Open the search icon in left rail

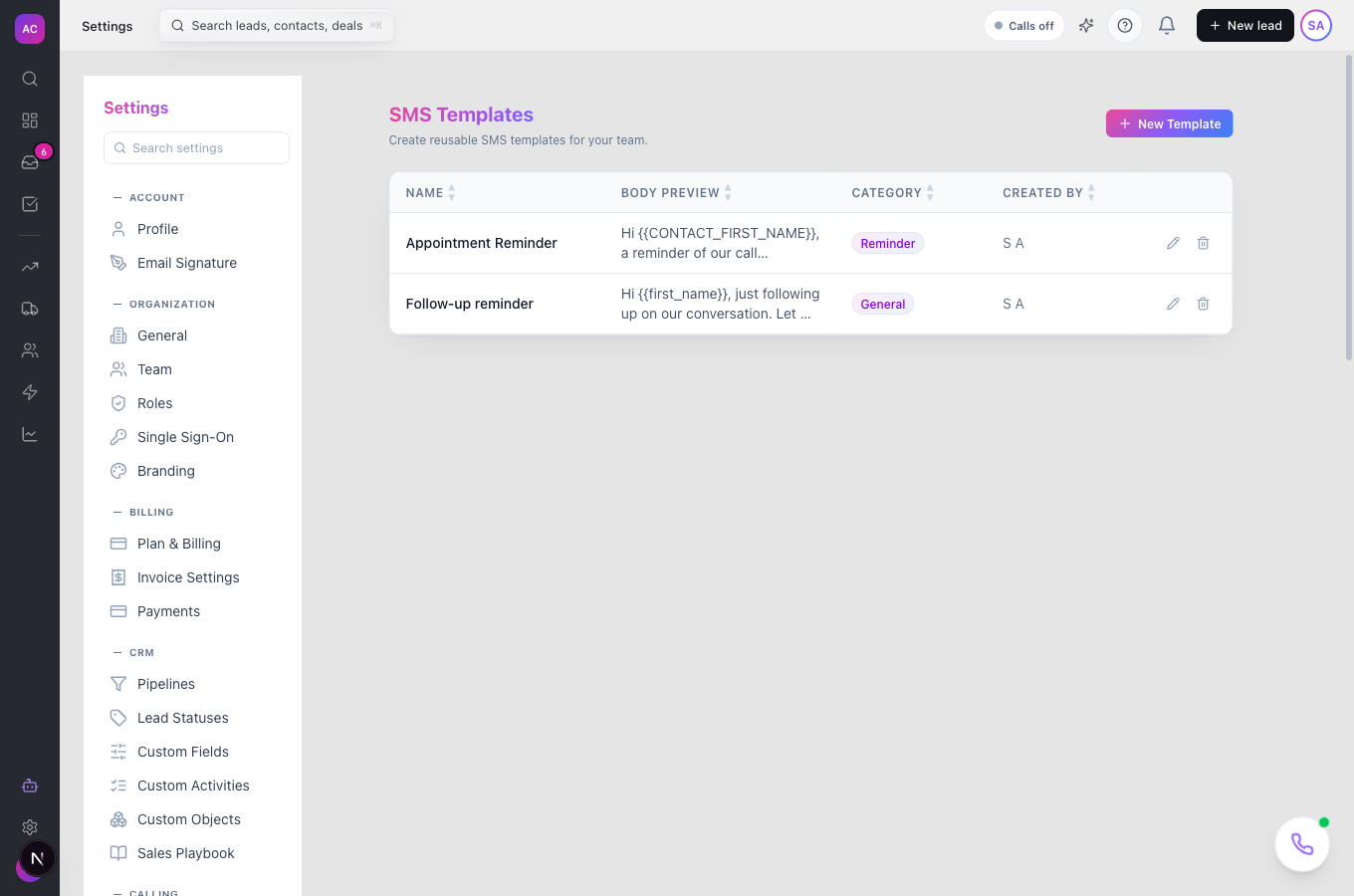pyautogui.click(x=30, y=79)
